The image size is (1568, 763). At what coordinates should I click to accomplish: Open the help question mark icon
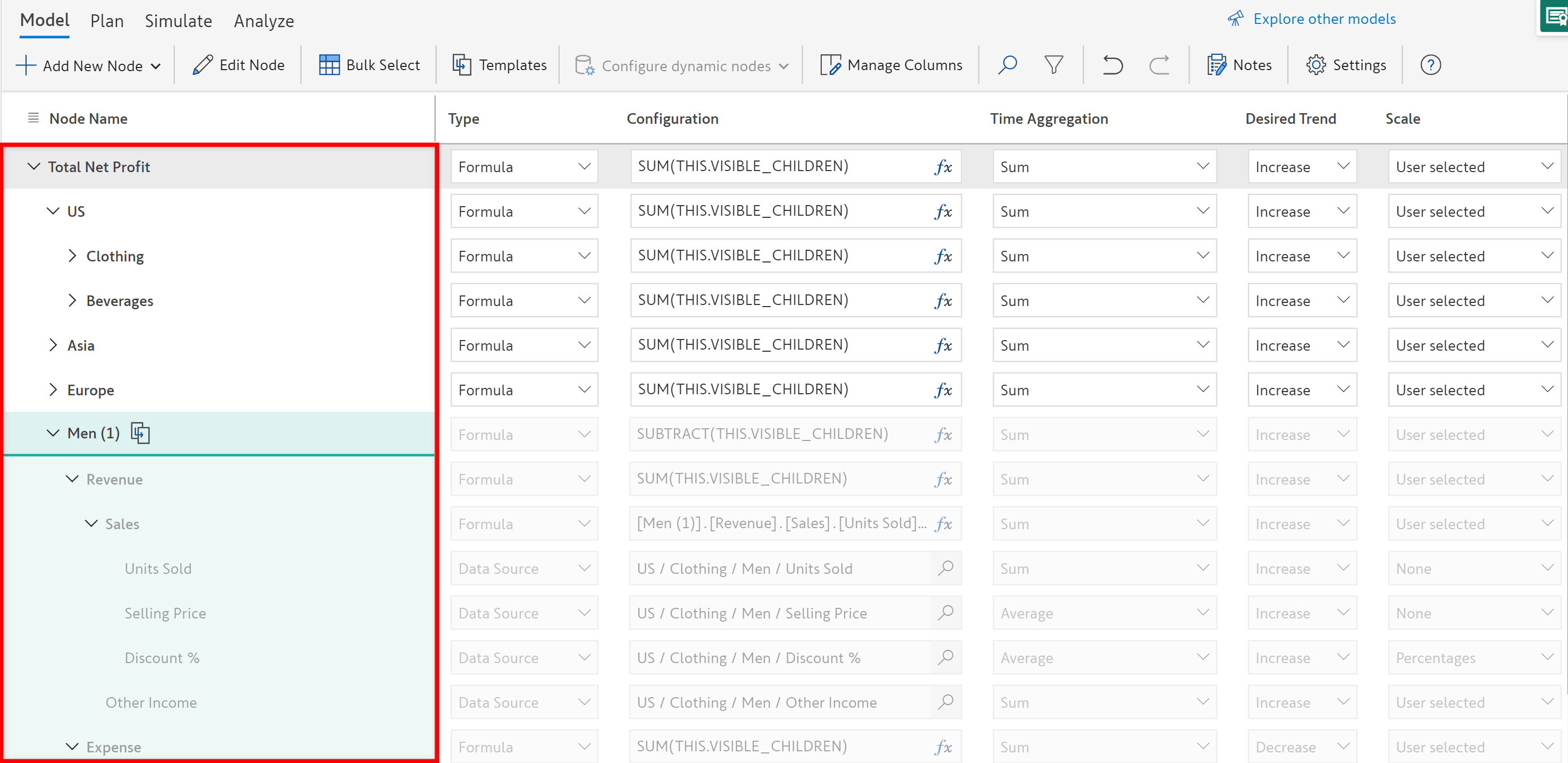[1430, 64]
